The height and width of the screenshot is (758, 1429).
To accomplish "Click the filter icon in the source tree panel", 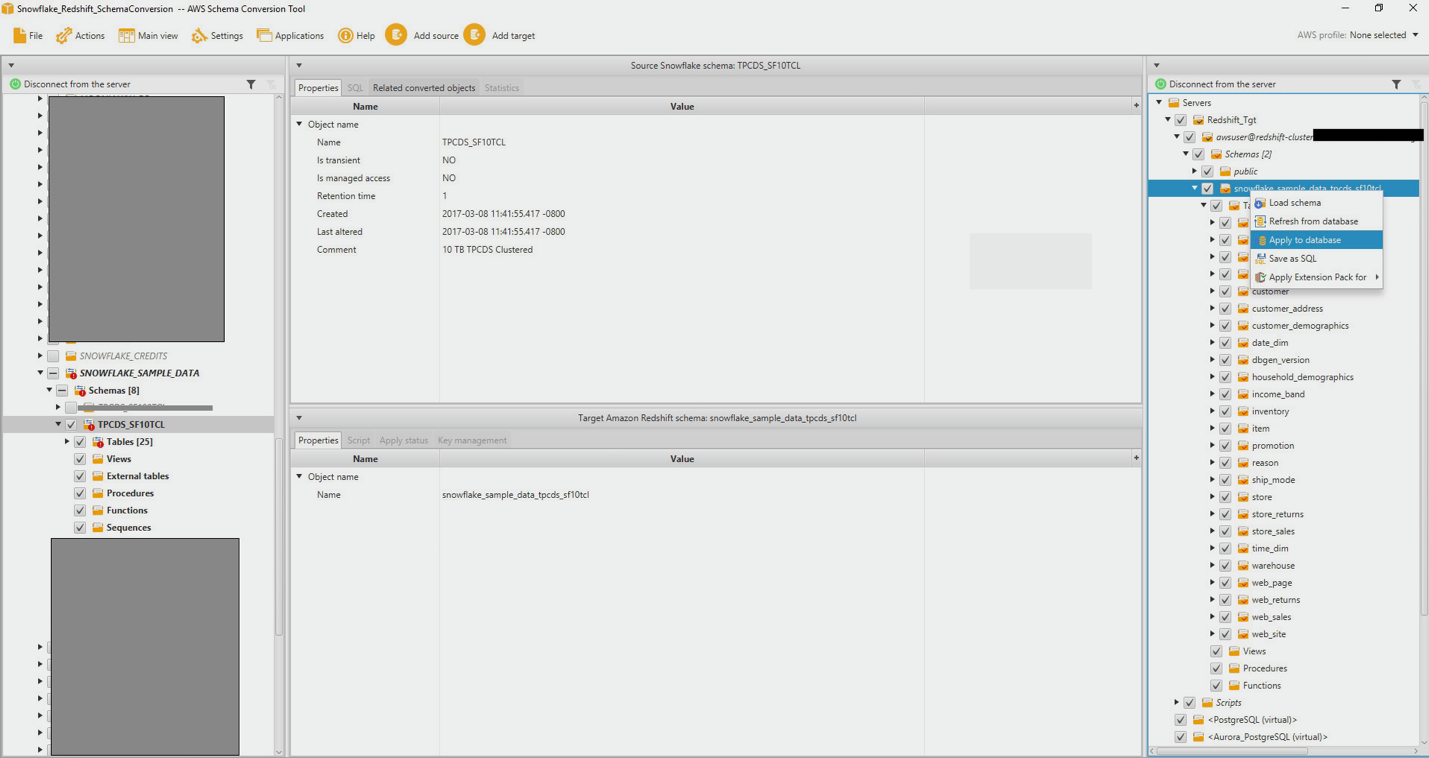I will [x=251, y=84].
